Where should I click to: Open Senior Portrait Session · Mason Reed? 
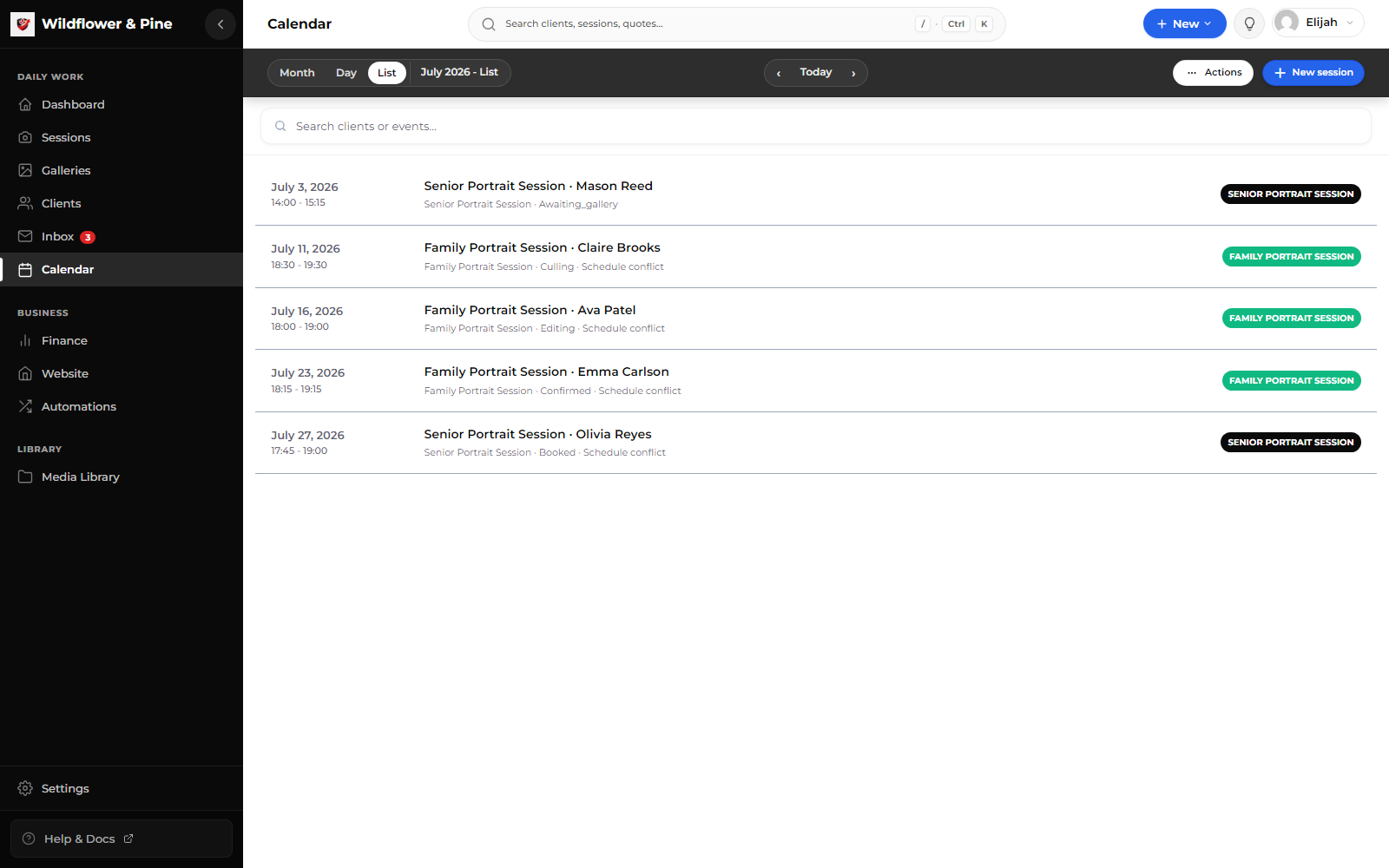[538, 186]
